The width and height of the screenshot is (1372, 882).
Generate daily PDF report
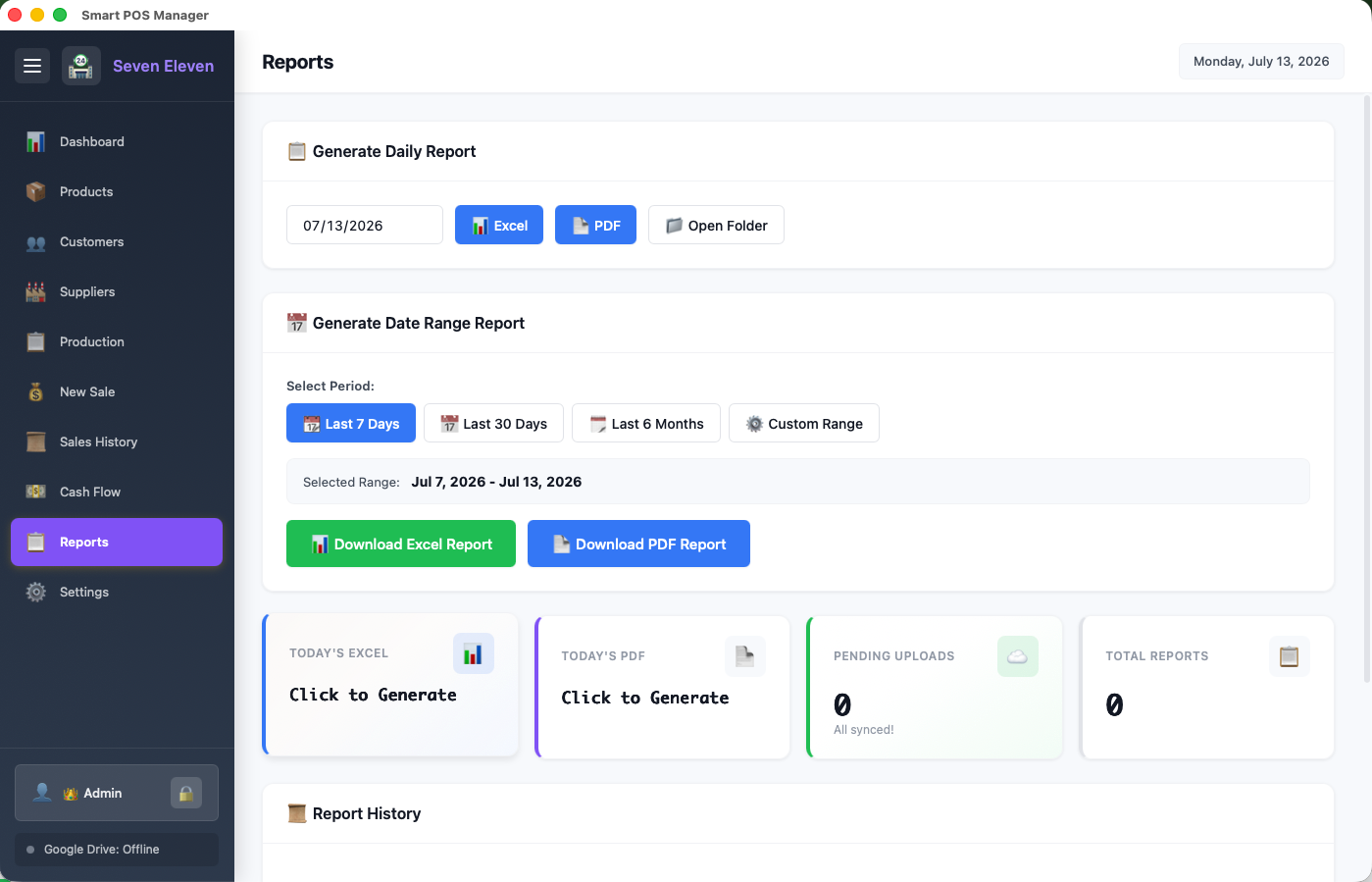point(595,225)
